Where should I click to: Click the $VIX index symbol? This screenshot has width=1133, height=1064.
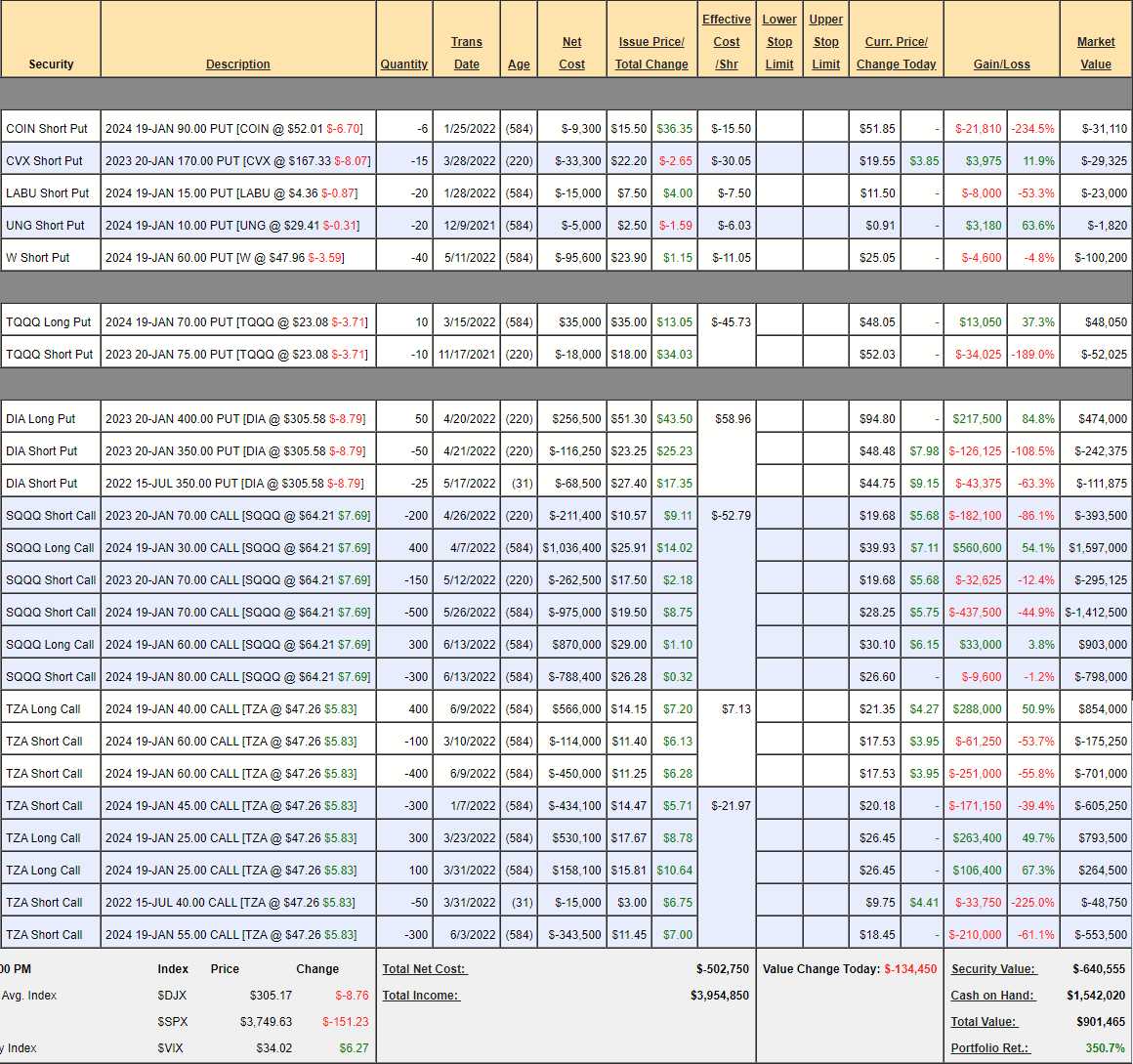click(x=171, y=1048)
